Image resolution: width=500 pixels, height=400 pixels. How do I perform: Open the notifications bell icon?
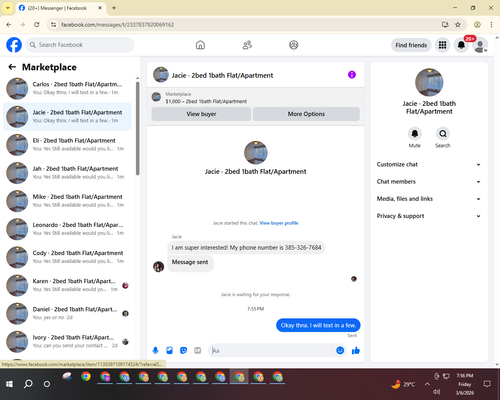pos(461,45)
